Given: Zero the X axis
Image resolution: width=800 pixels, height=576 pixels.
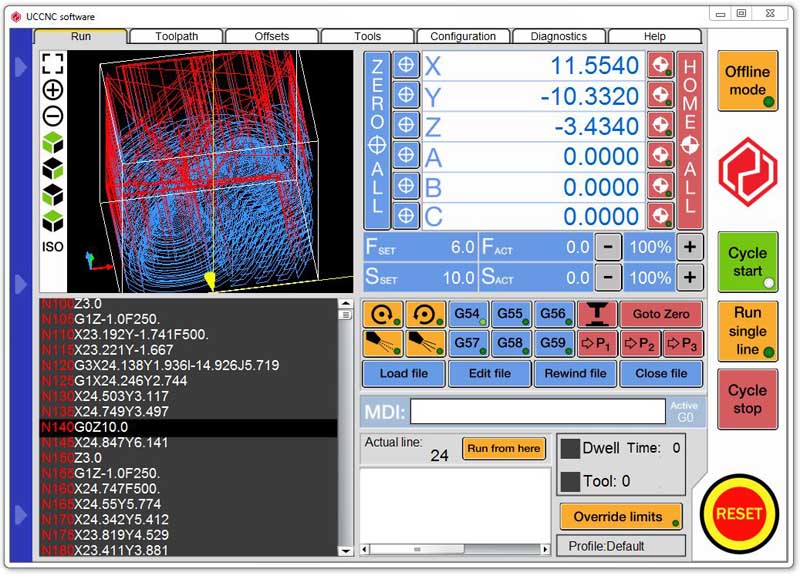Looking at the screenshot, I should (406, 65).
